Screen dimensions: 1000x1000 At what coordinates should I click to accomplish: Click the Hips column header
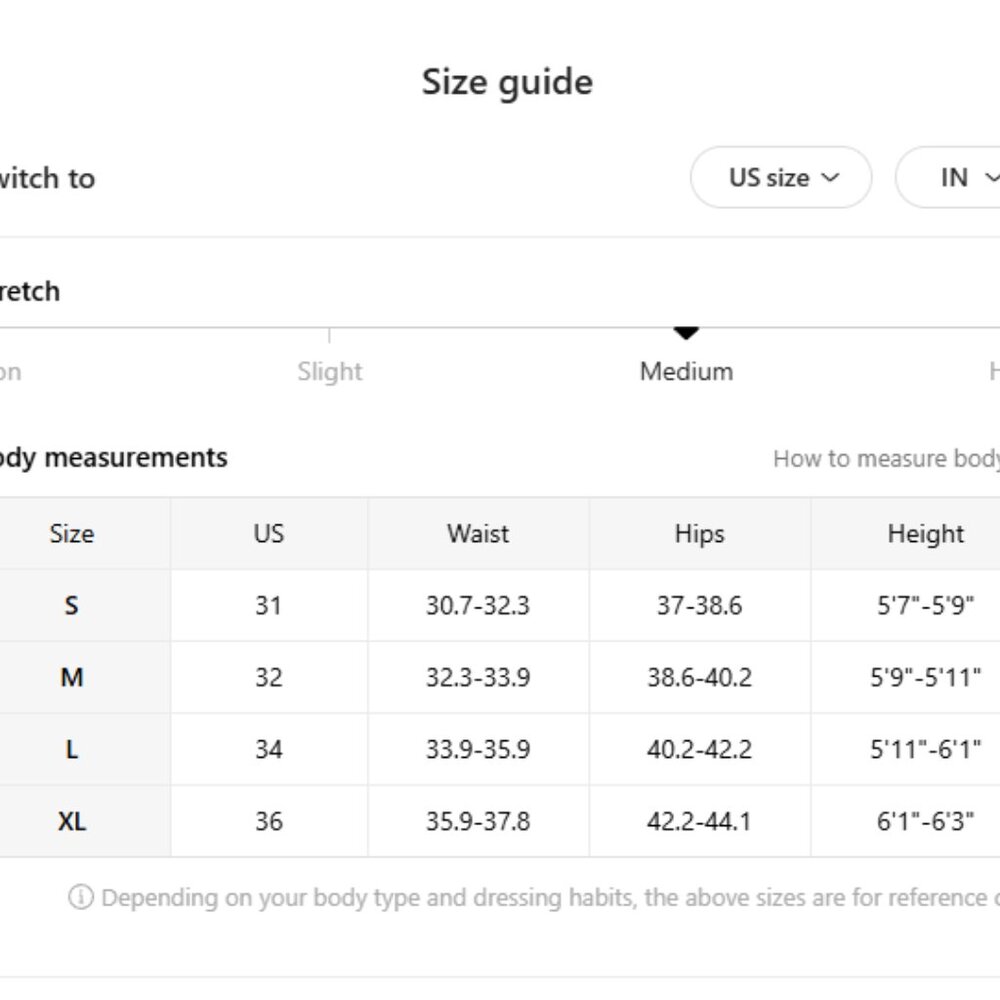click(700, 534)
